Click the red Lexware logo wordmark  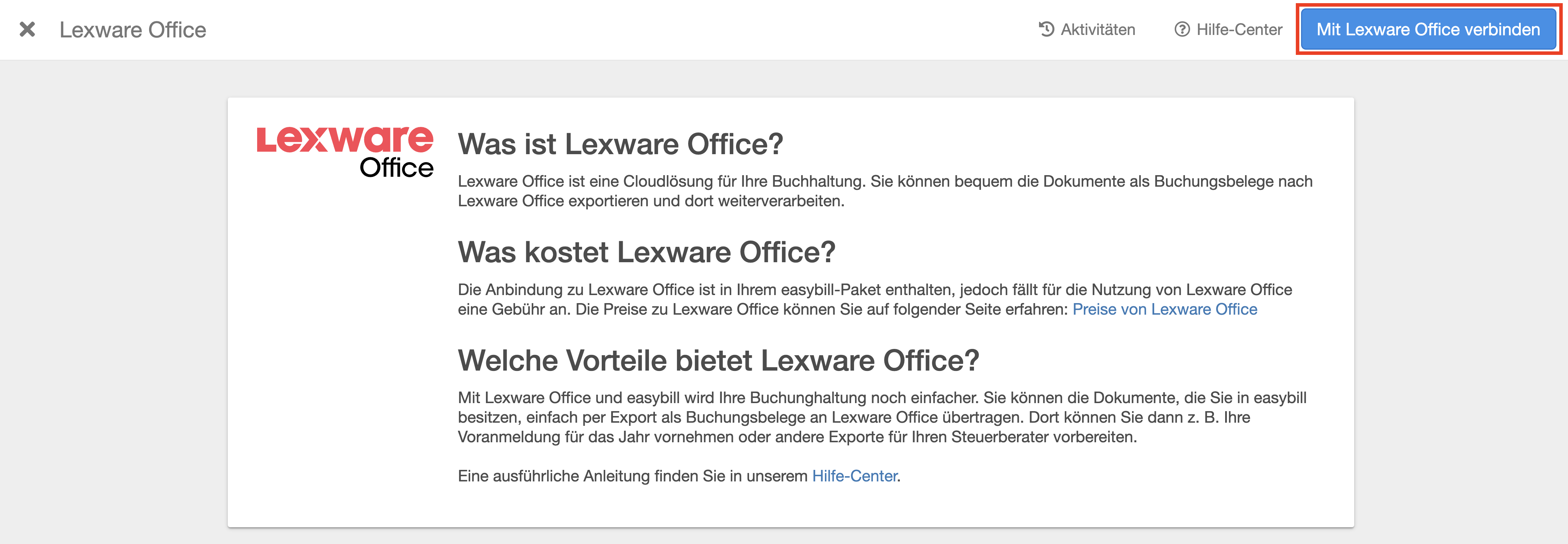tap(345, 139)
